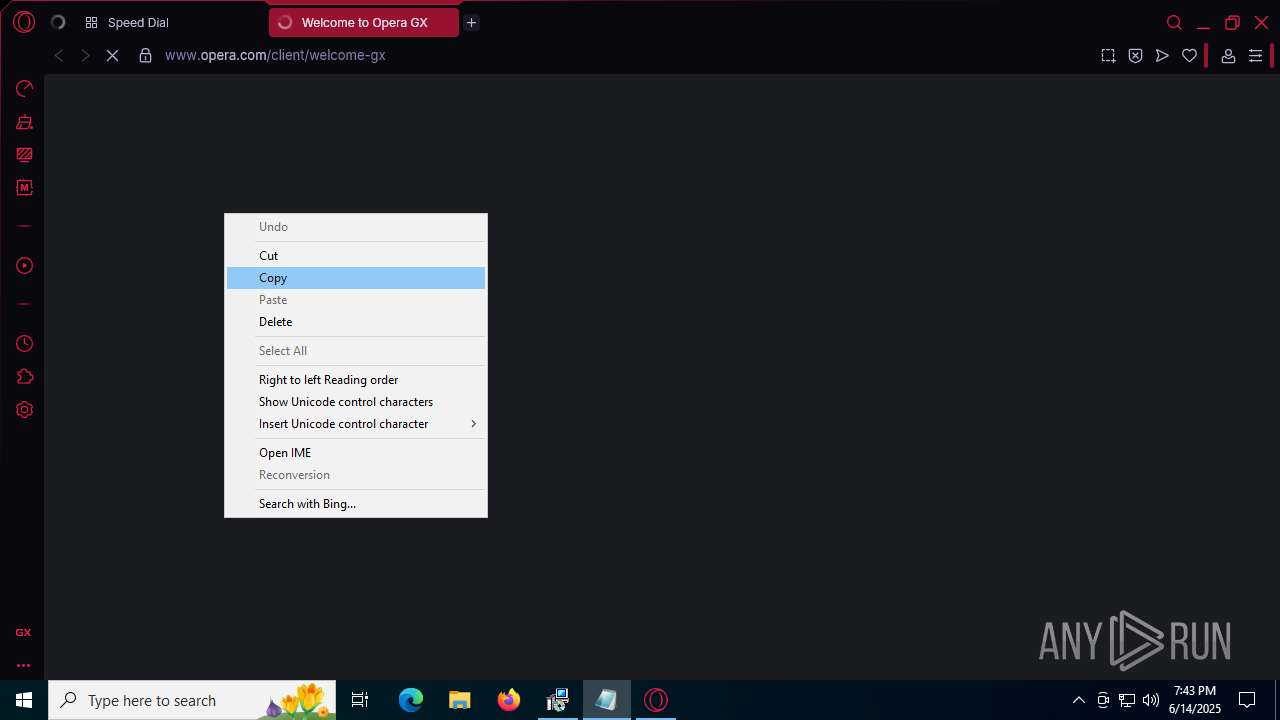This screenshot has width=1280, height=720.
Task: Open the Player icon in sidebar
Action: click(x=25, y=266)
